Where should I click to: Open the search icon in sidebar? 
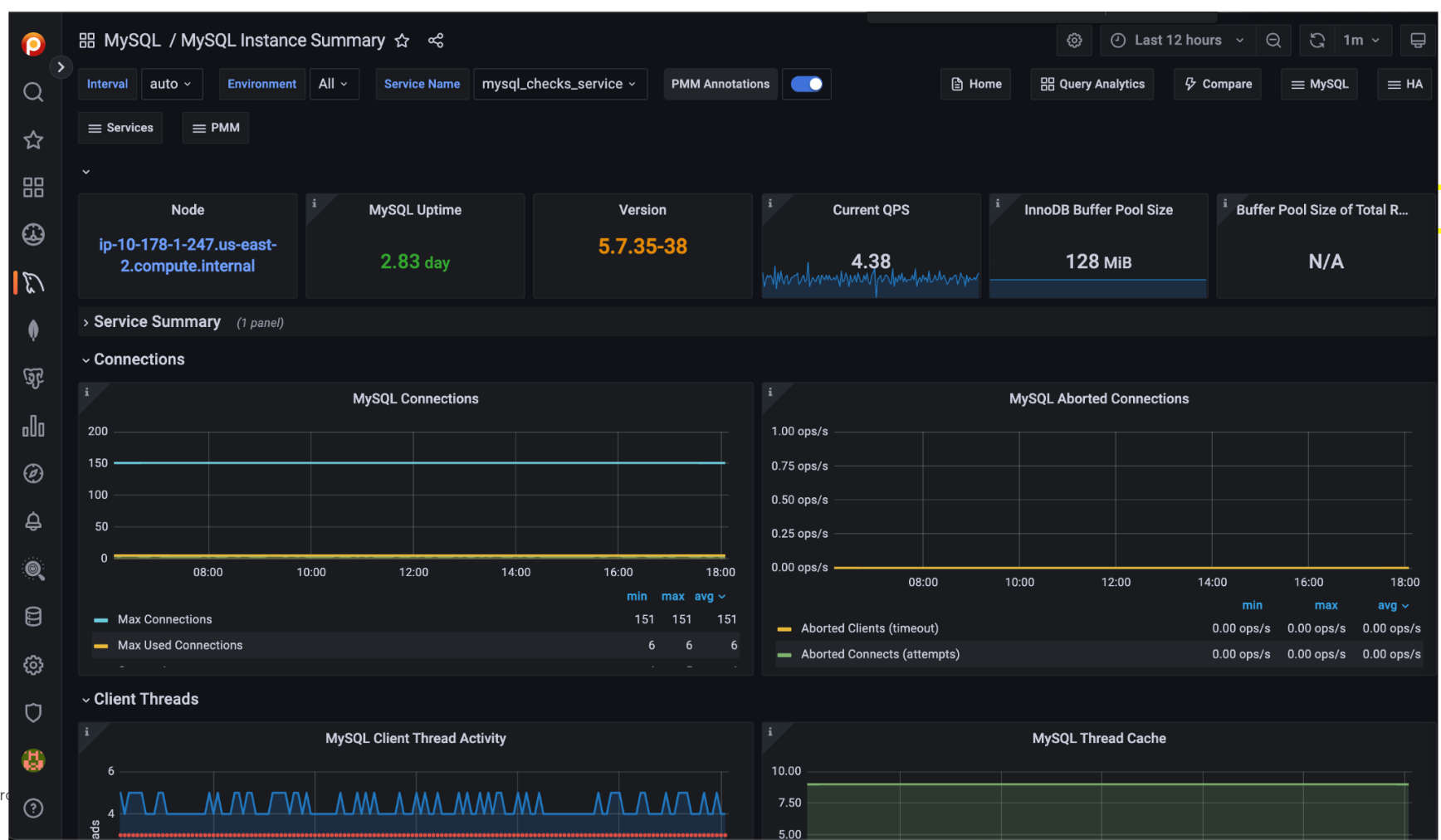click(x=33, y=92)
